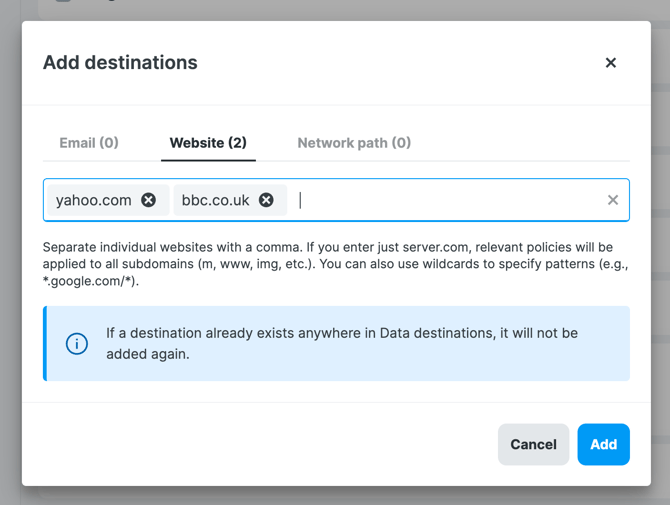This screenshot has height=505, width=670.
Task: Remove the yahoo.com website chip
Action: coord(149,200)
